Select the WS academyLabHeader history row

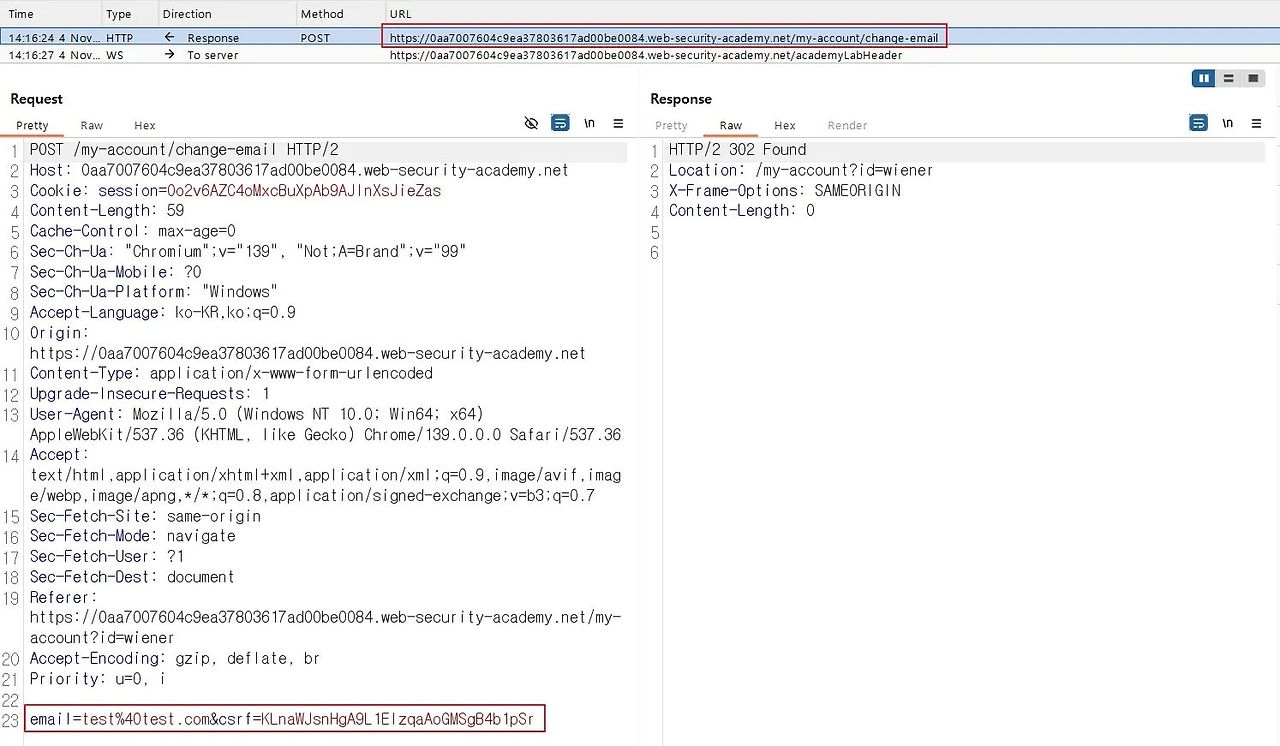click(640, 55)
